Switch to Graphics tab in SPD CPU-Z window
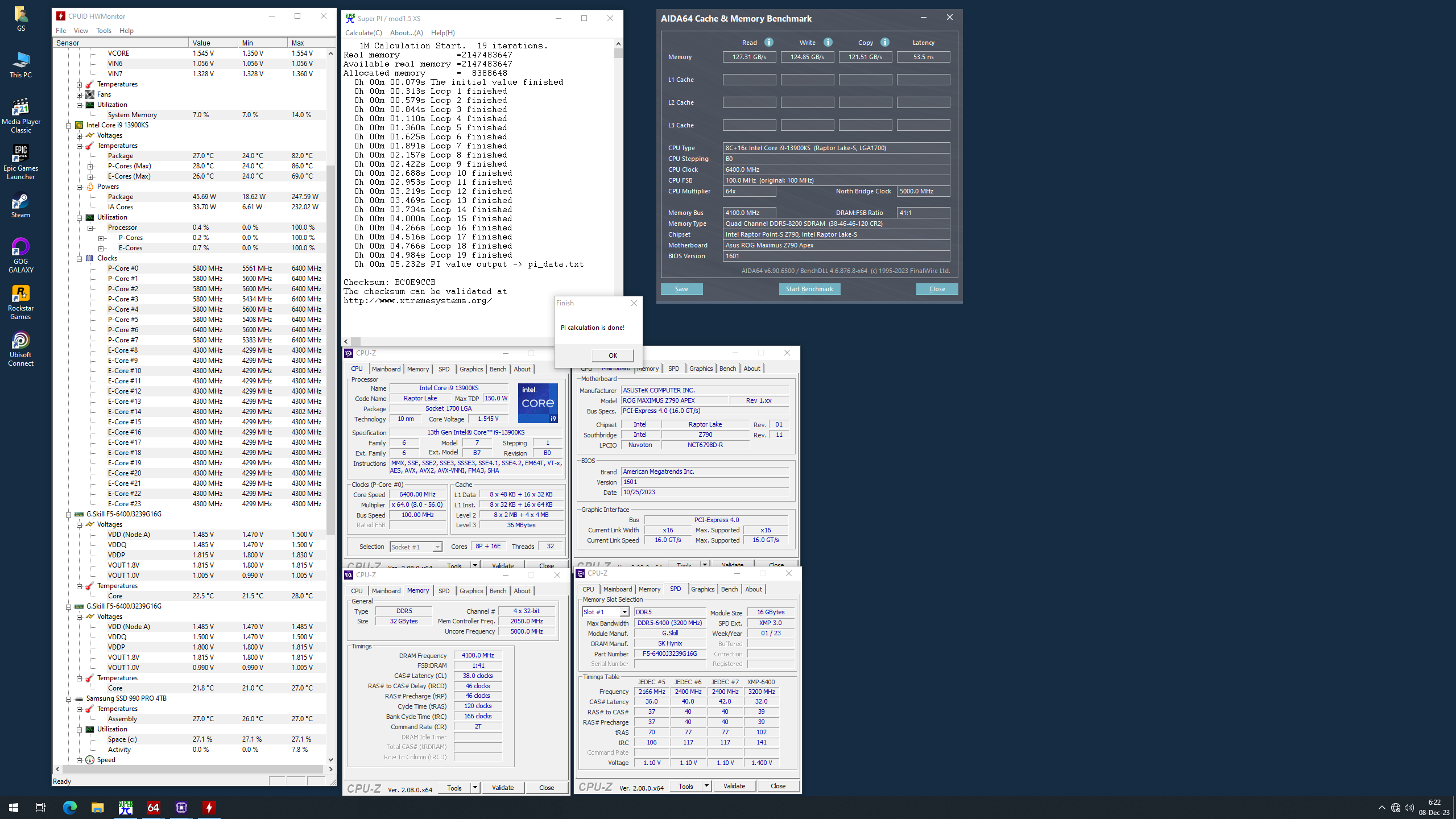Screen dimensions: 1456x819 tap(702, 589)
